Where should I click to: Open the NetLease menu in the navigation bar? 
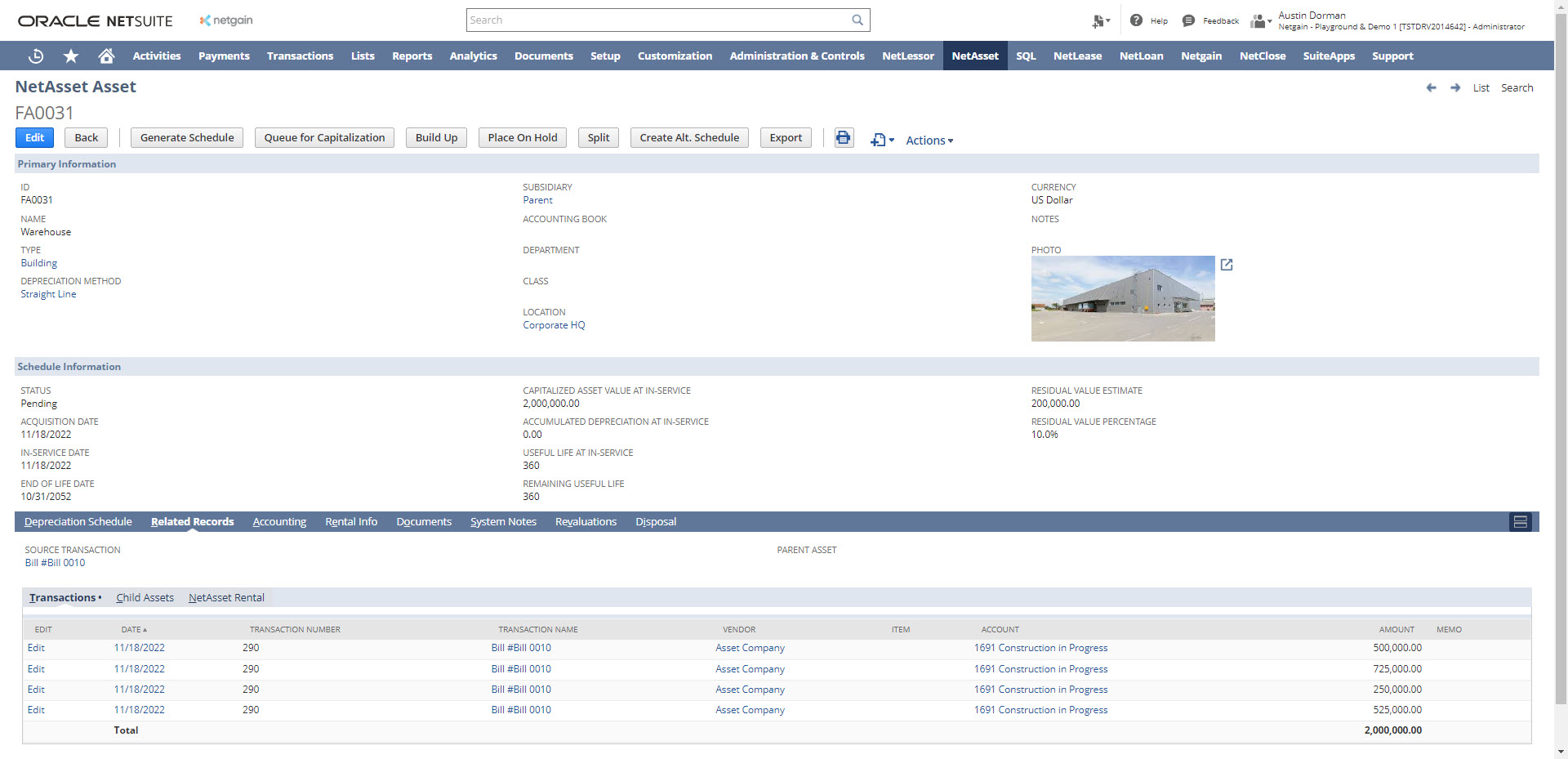point(1076,56)
